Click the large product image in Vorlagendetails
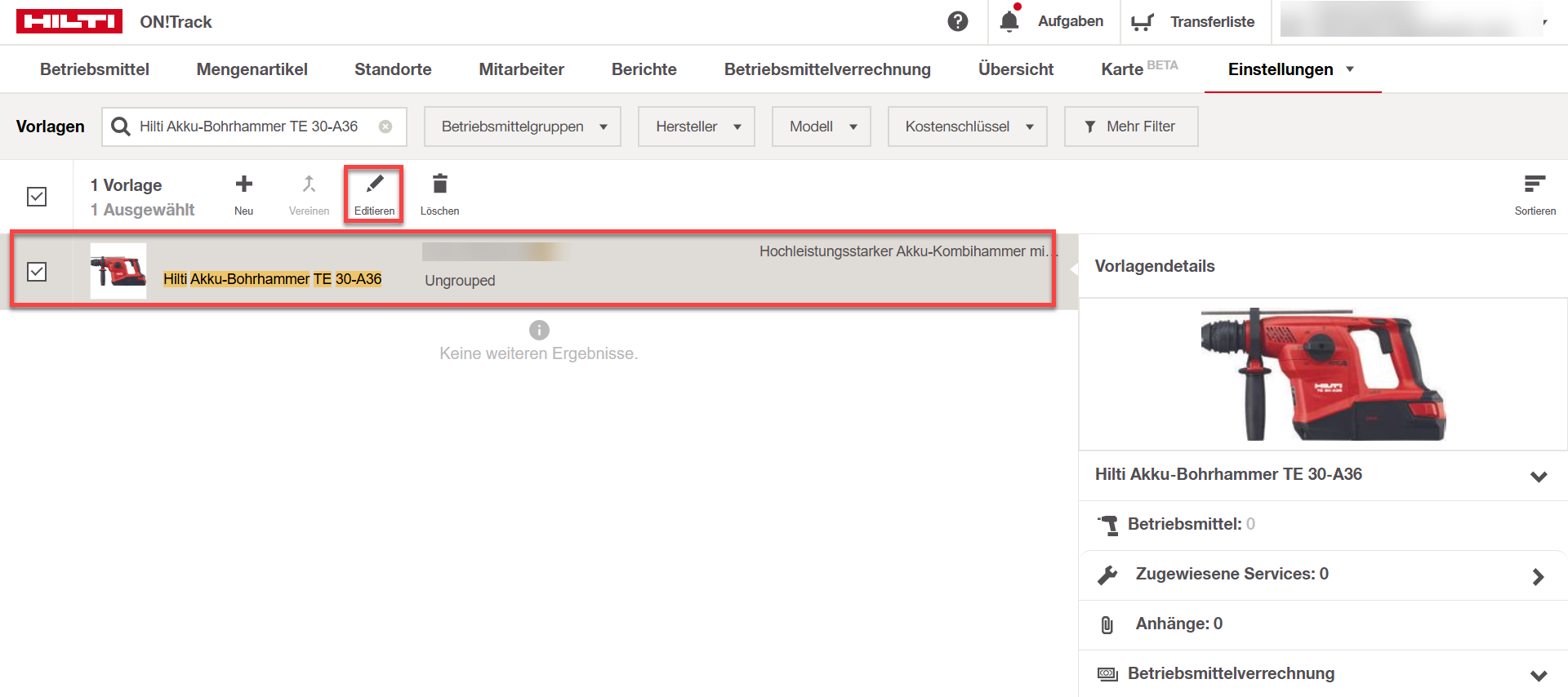The width and height of the screenshot is (1568, 697). pos(1323,374)
